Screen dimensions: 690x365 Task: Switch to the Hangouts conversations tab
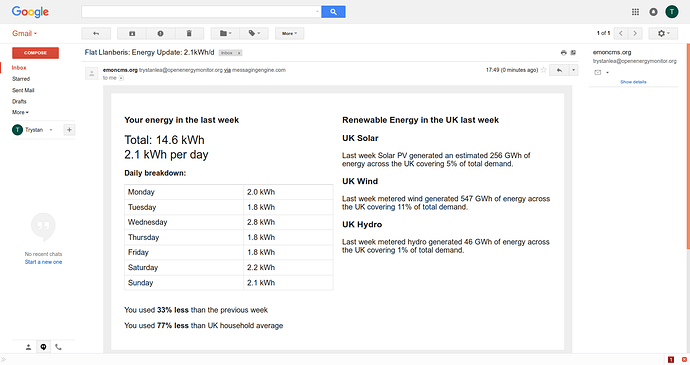(43, 347)
